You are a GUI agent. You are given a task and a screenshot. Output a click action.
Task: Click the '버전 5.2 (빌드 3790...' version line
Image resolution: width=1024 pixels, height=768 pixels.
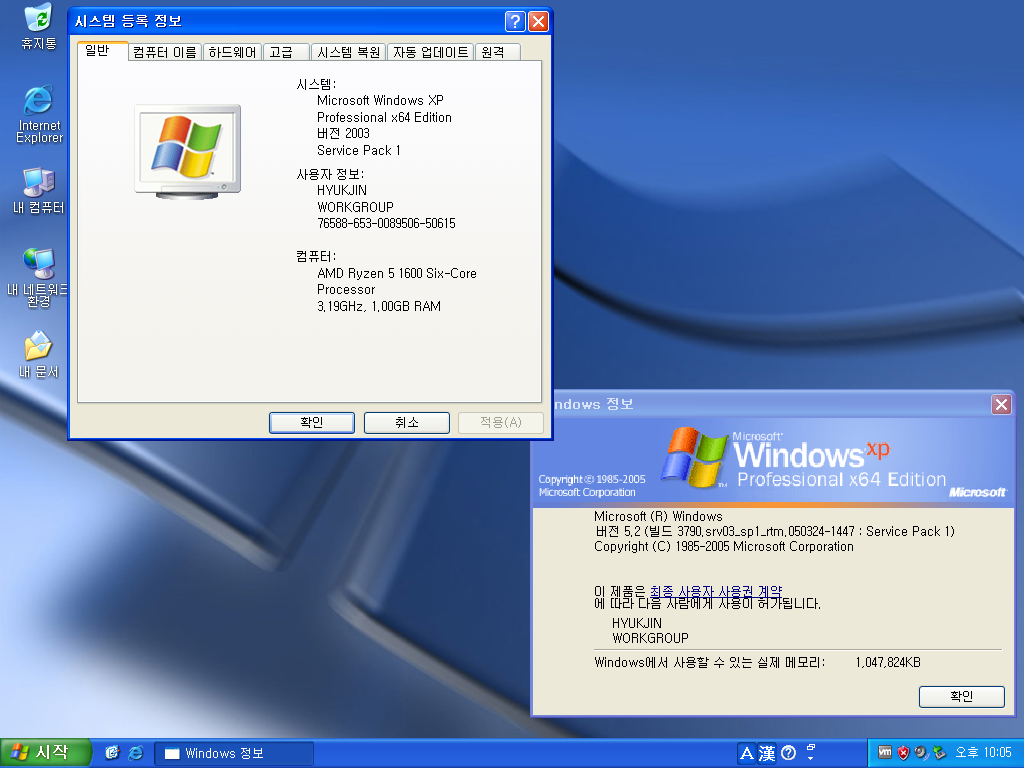(774, 531)
